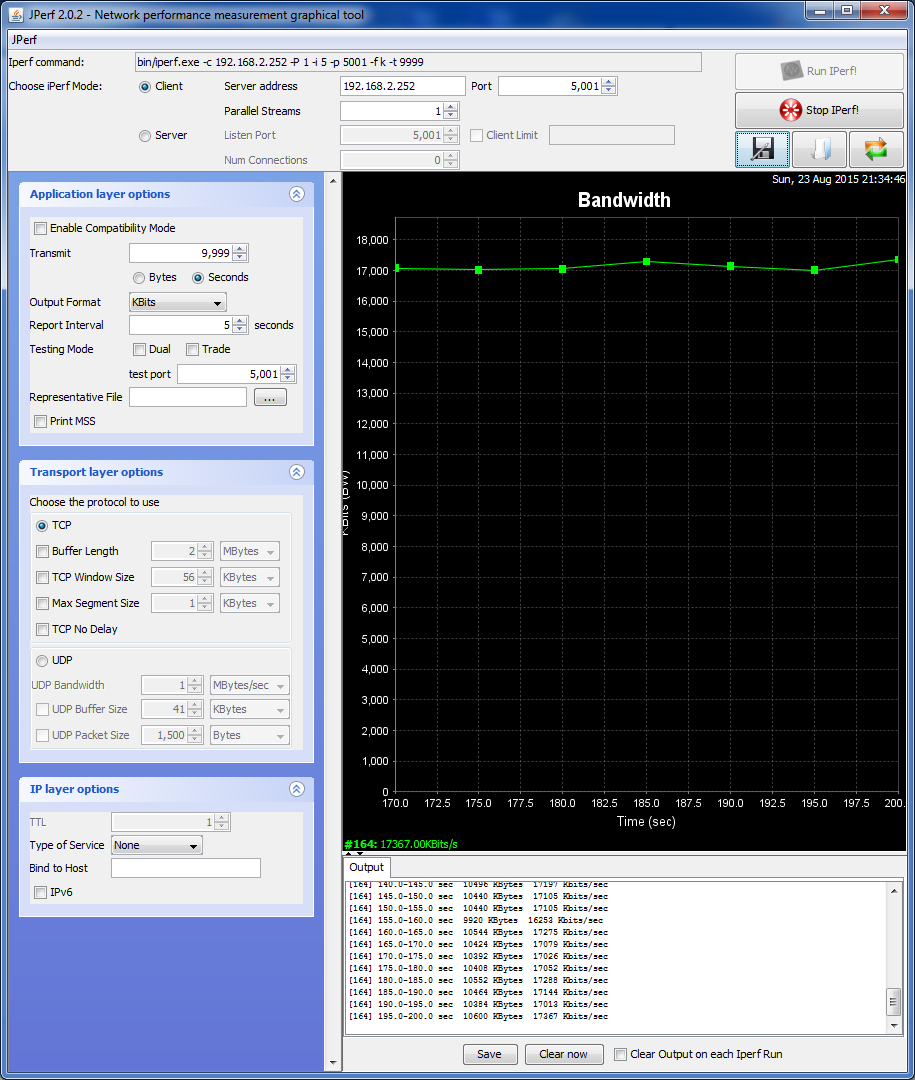Viewport: 915px width, 1080px height.
Task: Click the load configuration folder icon
Action: coord(819,150)
